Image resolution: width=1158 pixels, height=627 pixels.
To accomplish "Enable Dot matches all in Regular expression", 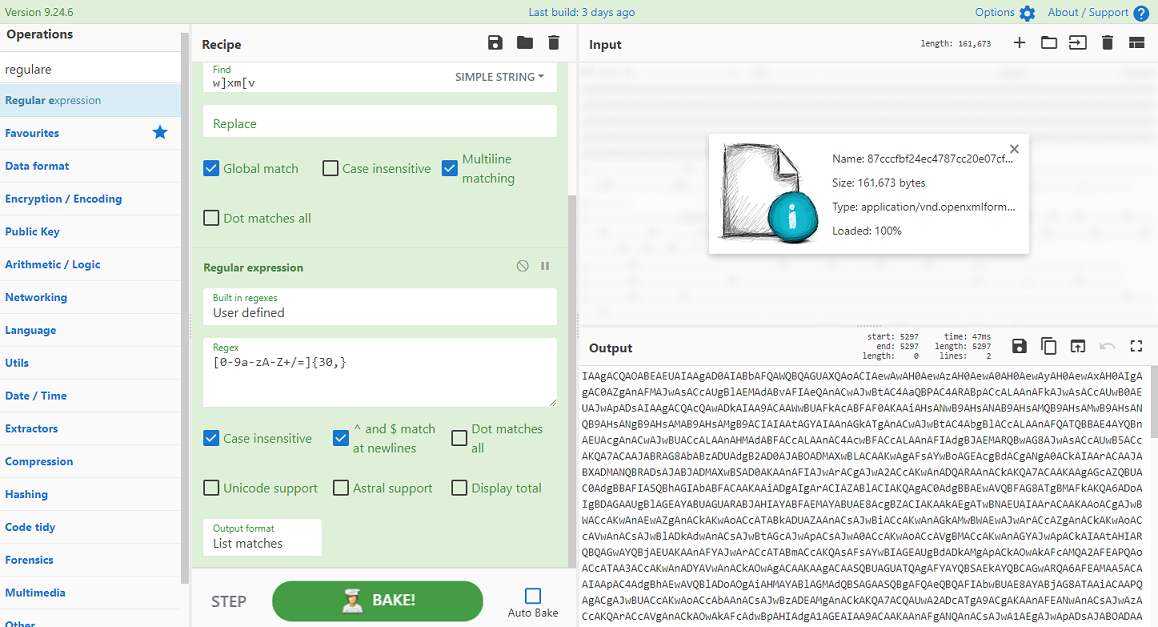I will [459, 438].
